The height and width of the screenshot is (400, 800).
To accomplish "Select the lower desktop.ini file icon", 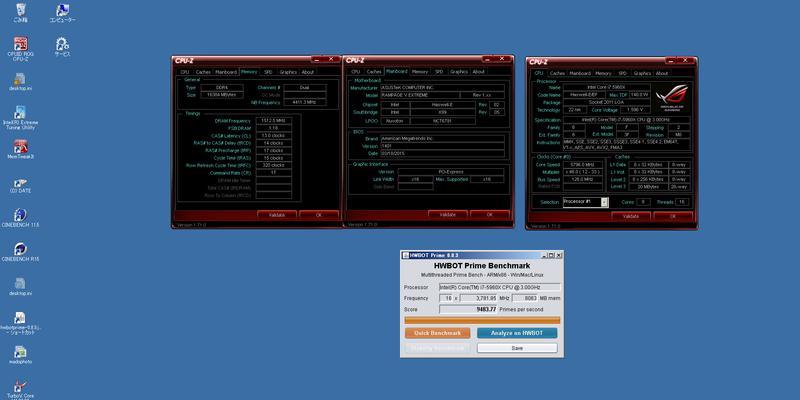I will (20, 287).
